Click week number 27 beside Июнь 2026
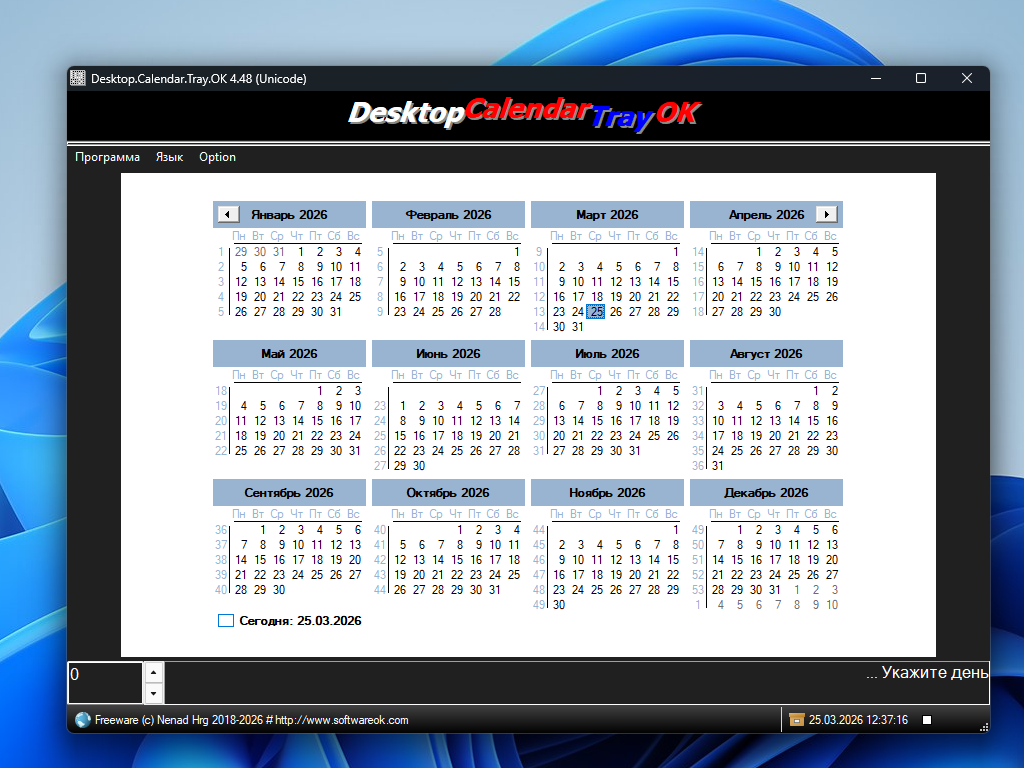 tap(380, 466)
